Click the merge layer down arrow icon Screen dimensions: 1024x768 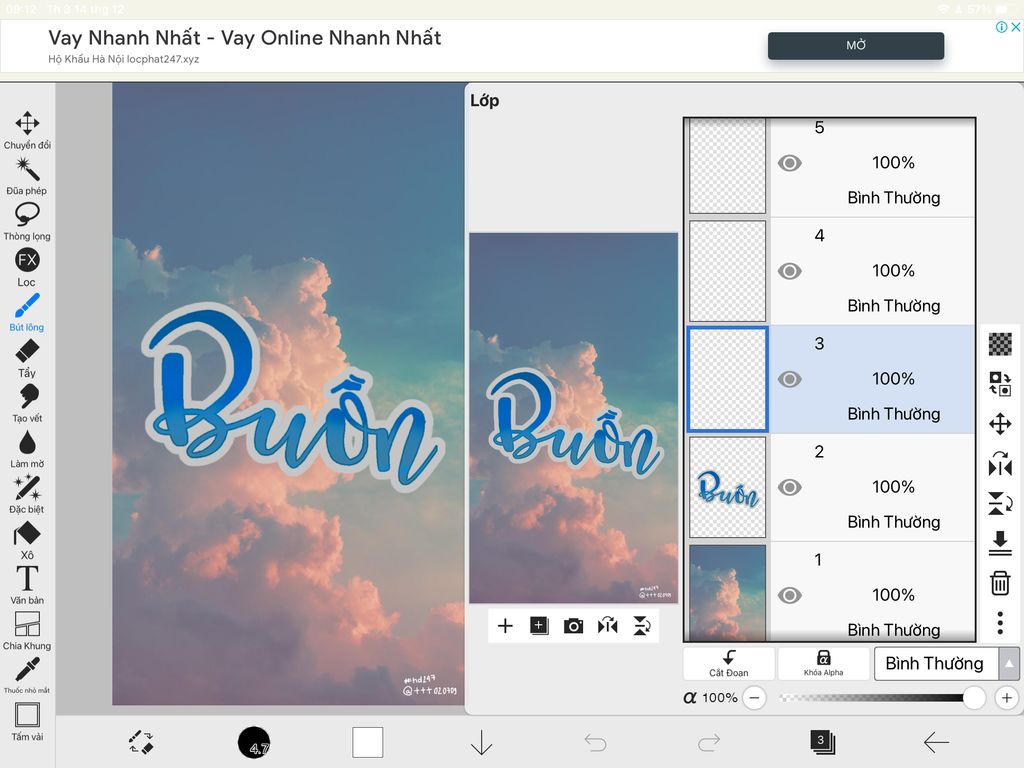[1000, 543]
